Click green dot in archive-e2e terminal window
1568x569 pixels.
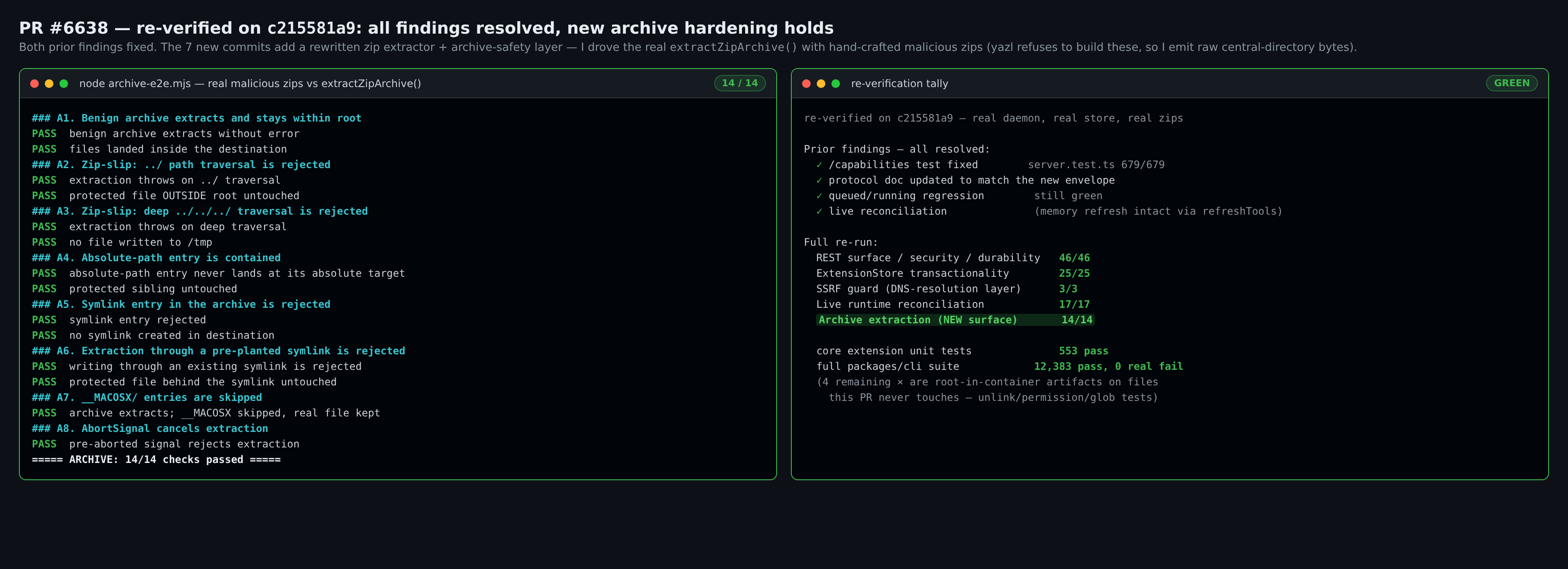click(x=64, y=84)
